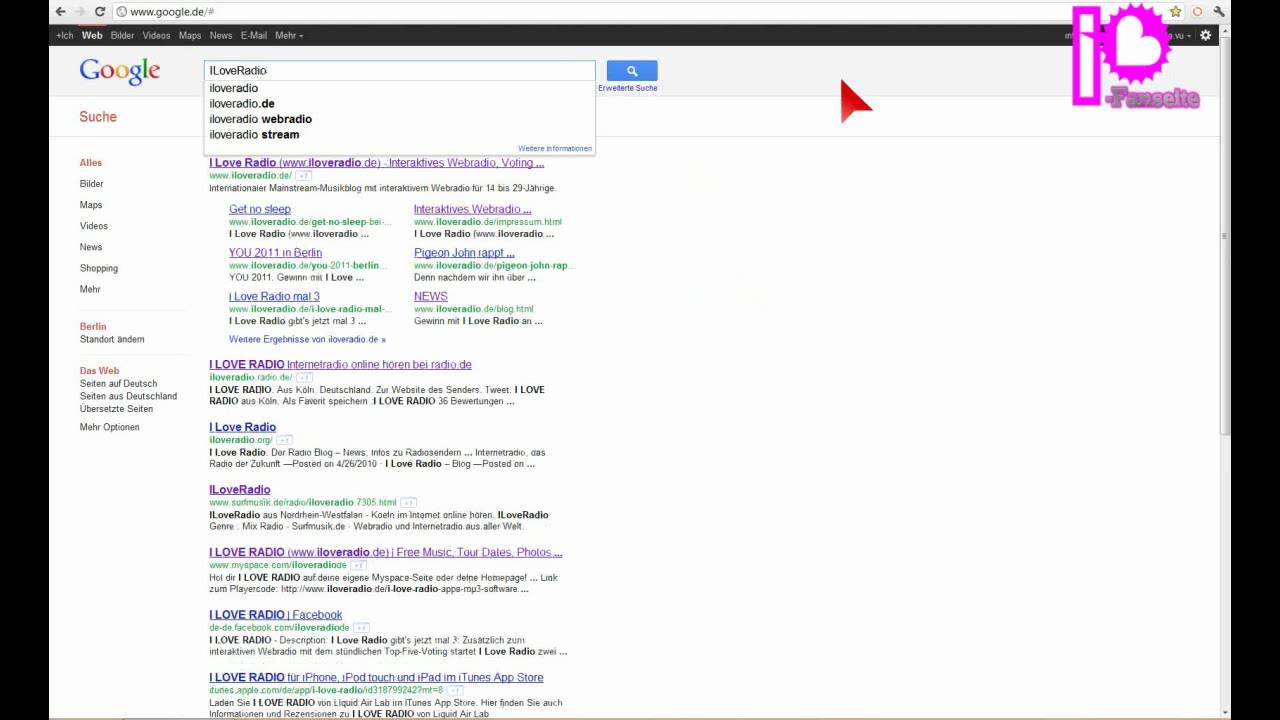Open 'I LOVE RADIO für iPhone' iTunes result

[376, 678]
